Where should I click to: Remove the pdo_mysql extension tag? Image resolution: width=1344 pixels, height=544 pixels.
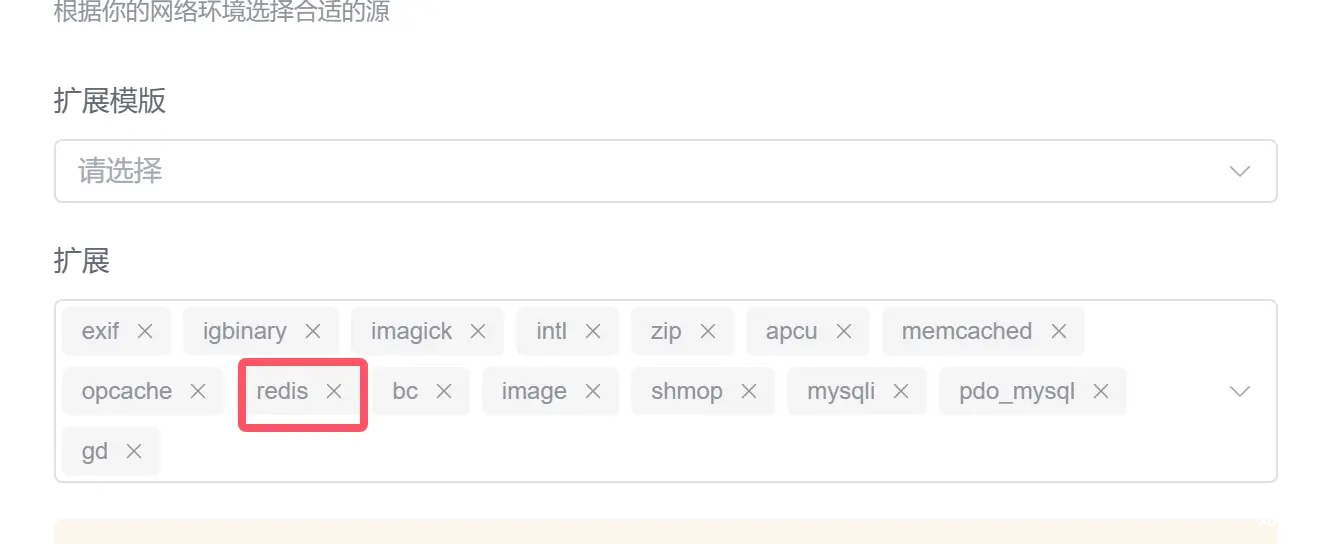[1101, 391]
